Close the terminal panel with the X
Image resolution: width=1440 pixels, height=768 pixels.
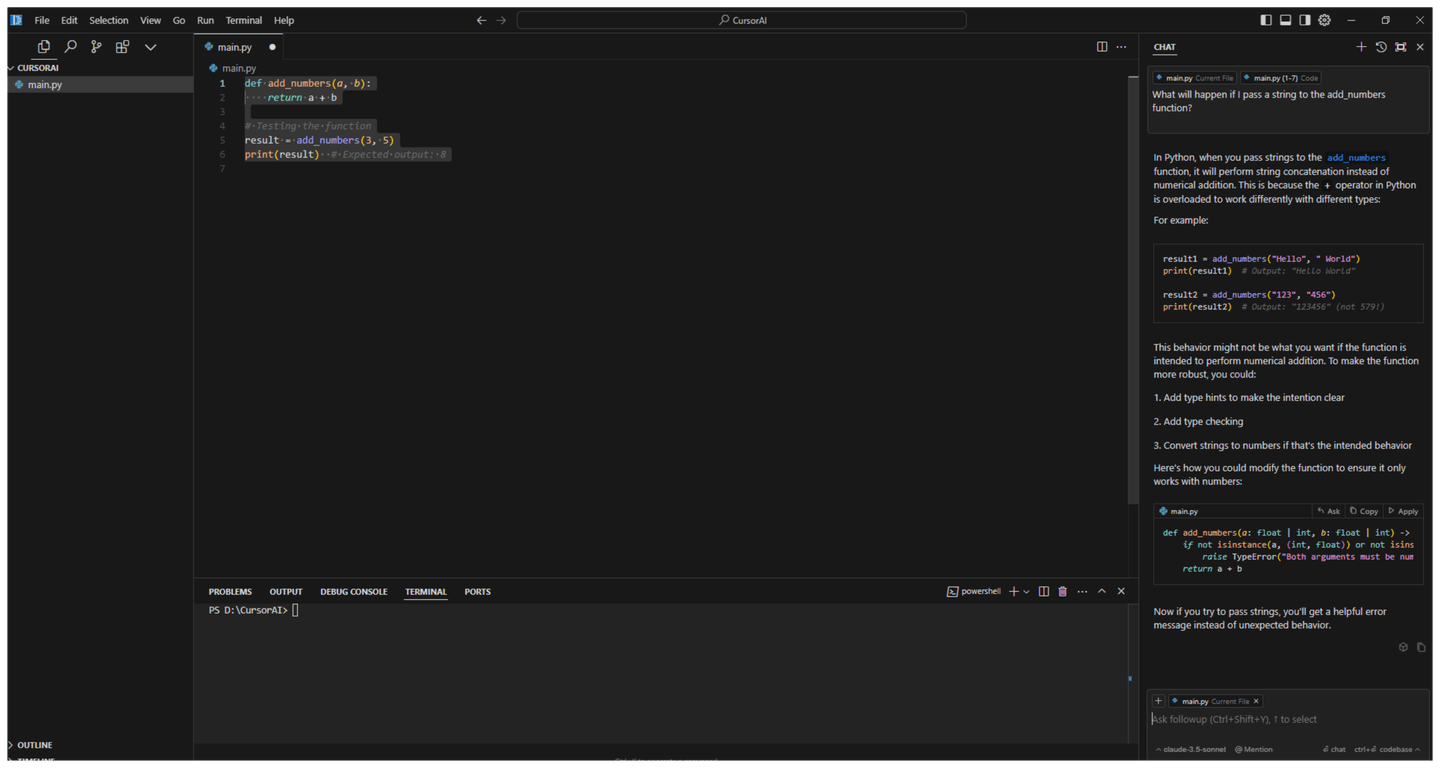[x=1121, y=591]
